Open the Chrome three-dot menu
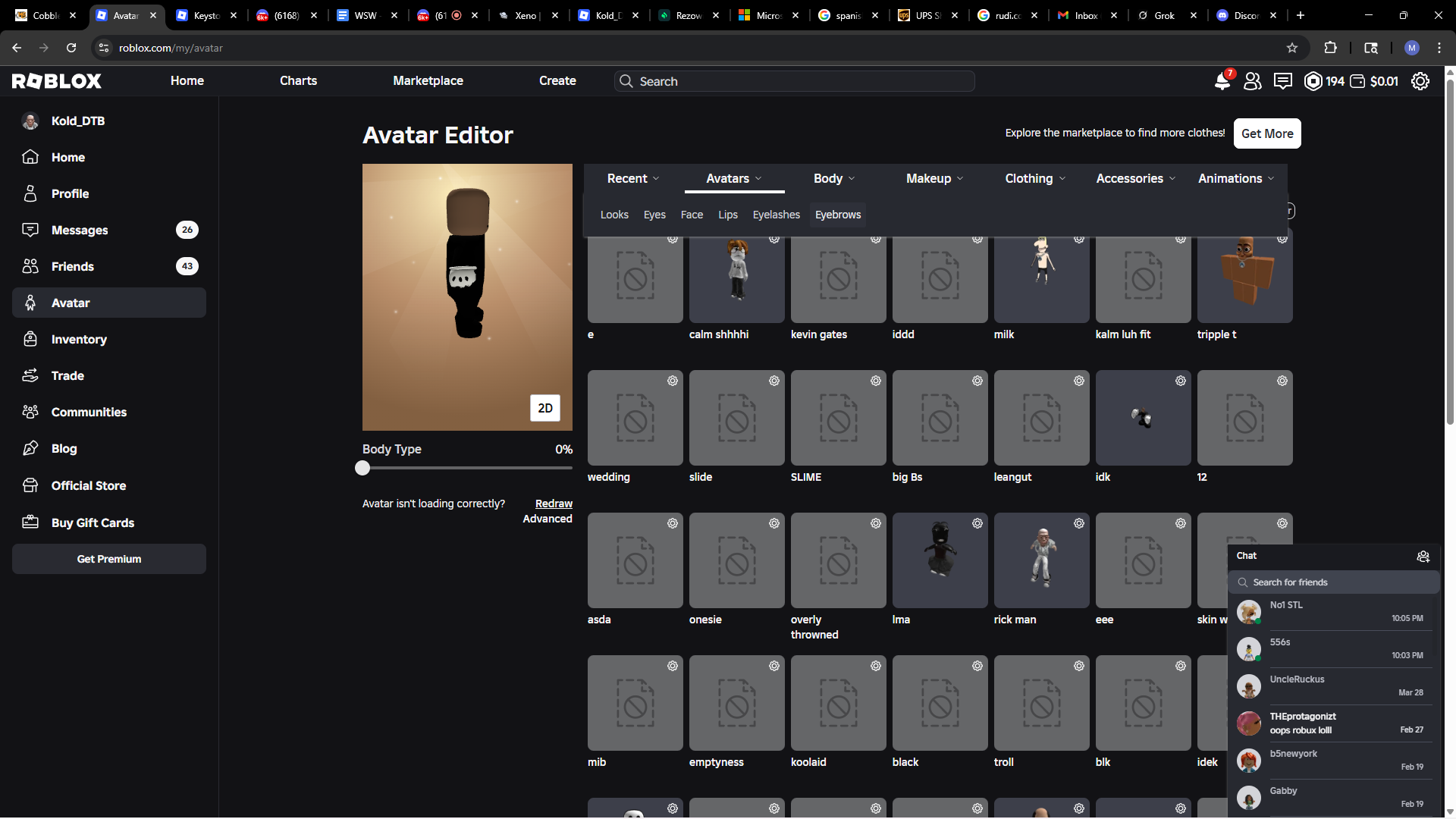The image size is (1456, 819). point(1439,48)
